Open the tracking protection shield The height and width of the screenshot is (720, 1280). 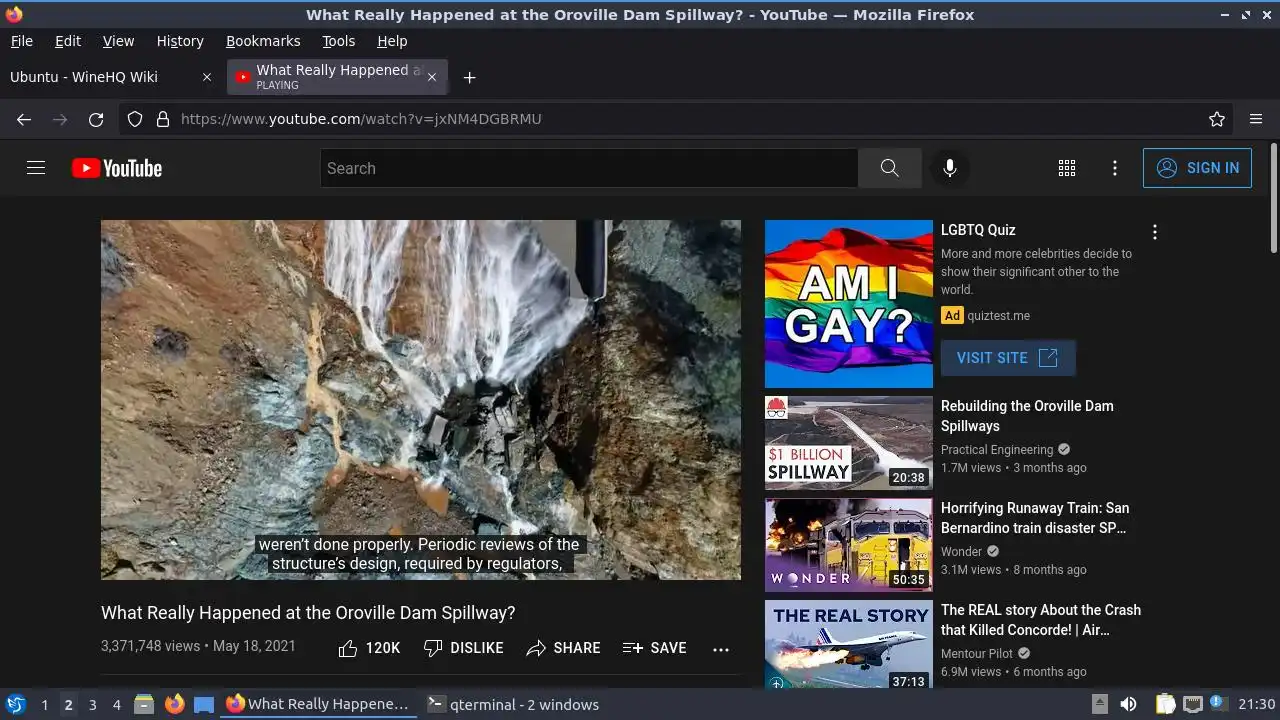click(x=135, y=119)
